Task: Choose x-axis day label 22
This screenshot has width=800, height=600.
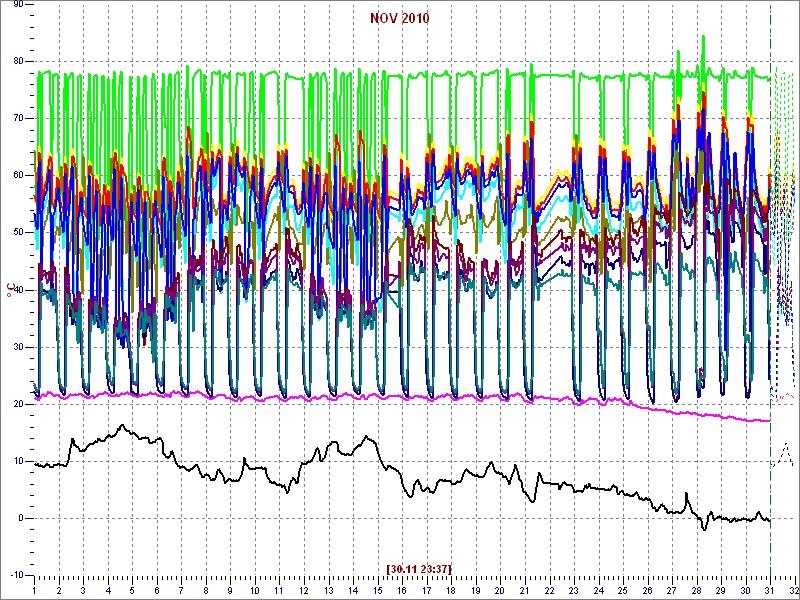Action: coord(549,590)
